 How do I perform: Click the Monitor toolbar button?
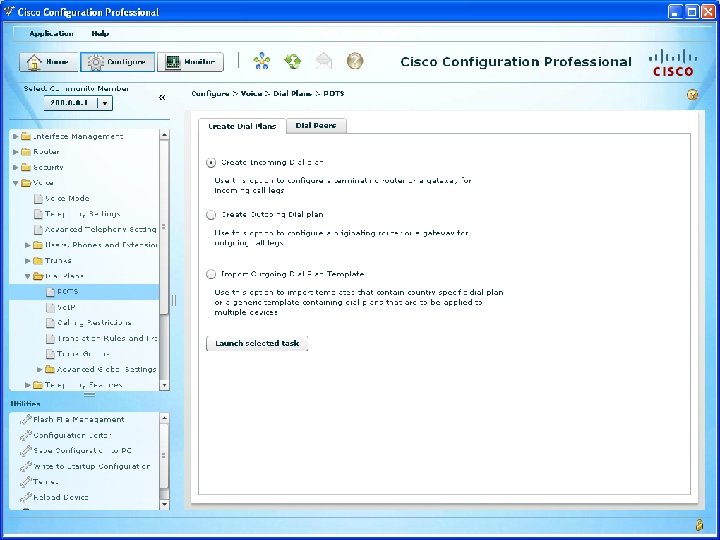[190, 62]
